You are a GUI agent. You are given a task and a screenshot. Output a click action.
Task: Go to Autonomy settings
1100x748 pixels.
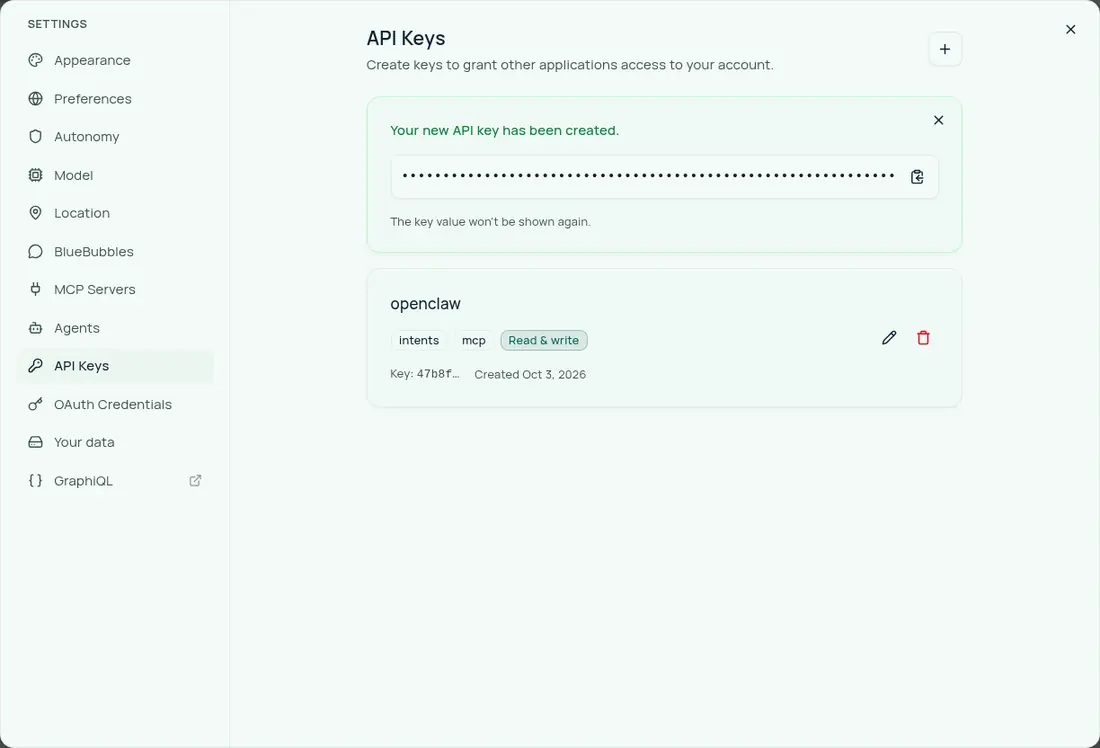[x=116, y=137]
